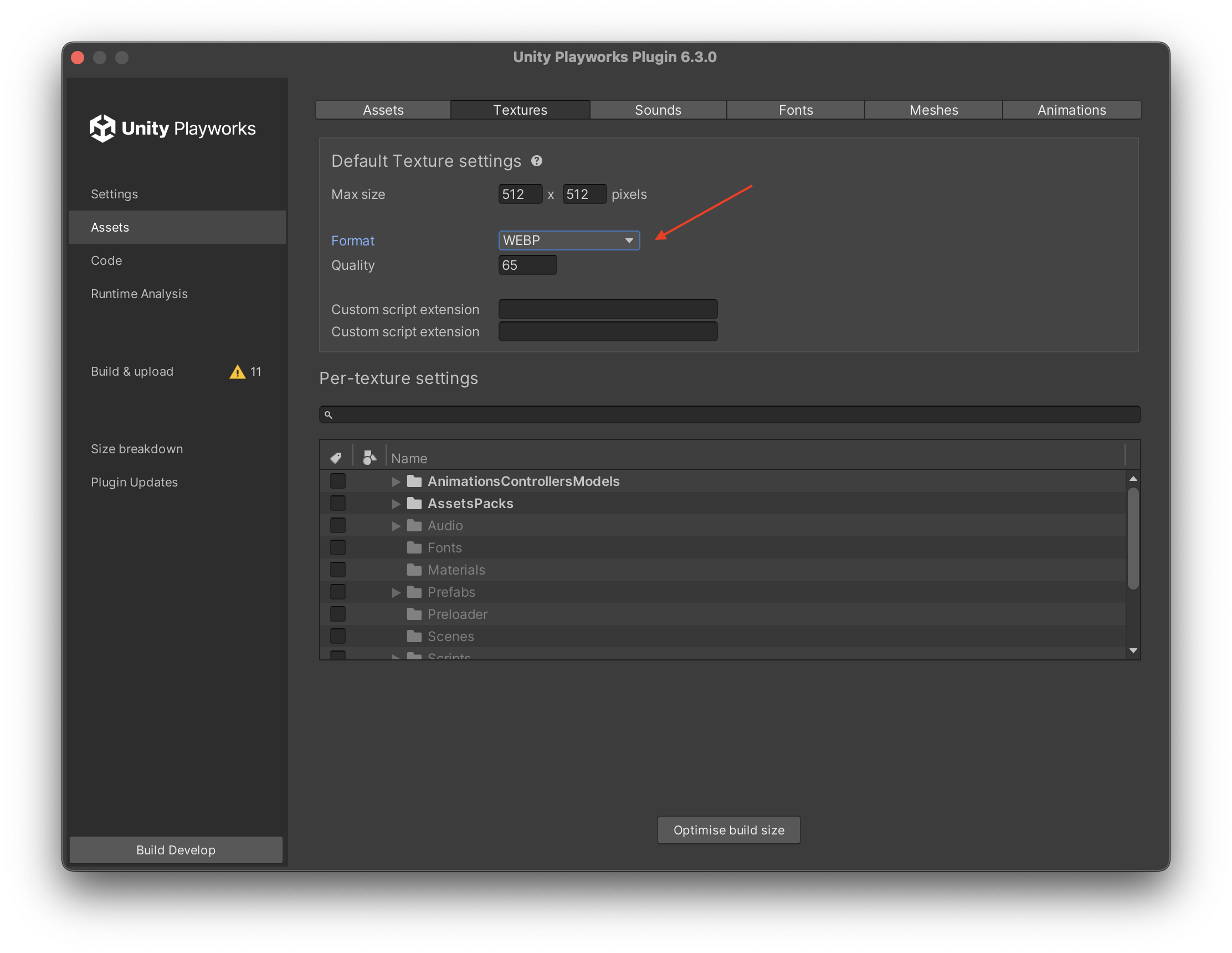Expand the AnimationsControllersModels folder

tap(396, 481)
